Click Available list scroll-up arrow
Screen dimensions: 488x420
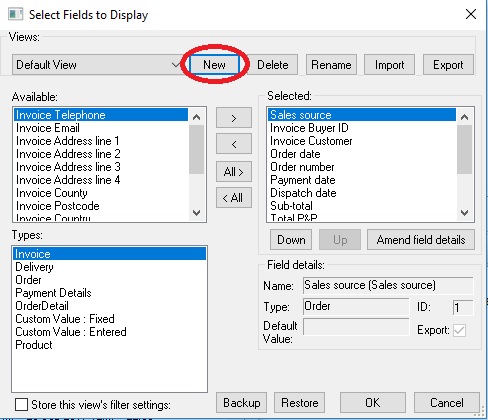197,117
